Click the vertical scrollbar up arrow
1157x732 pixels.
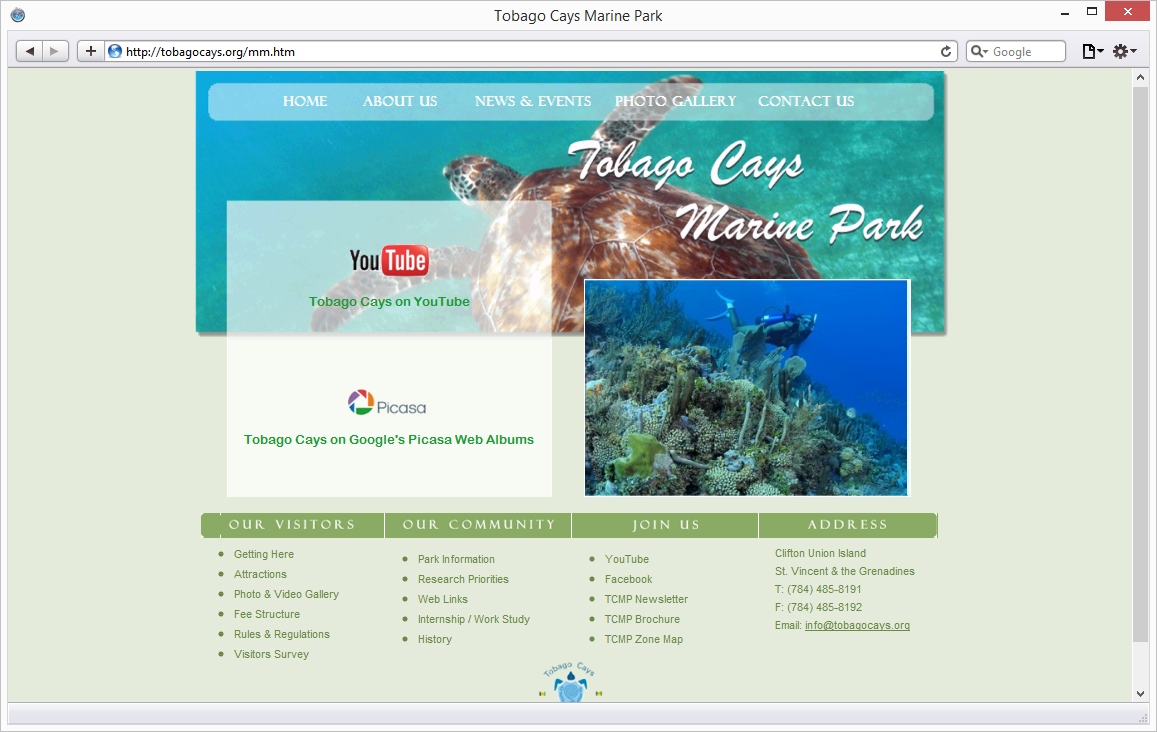click(x=1140, y=77)
